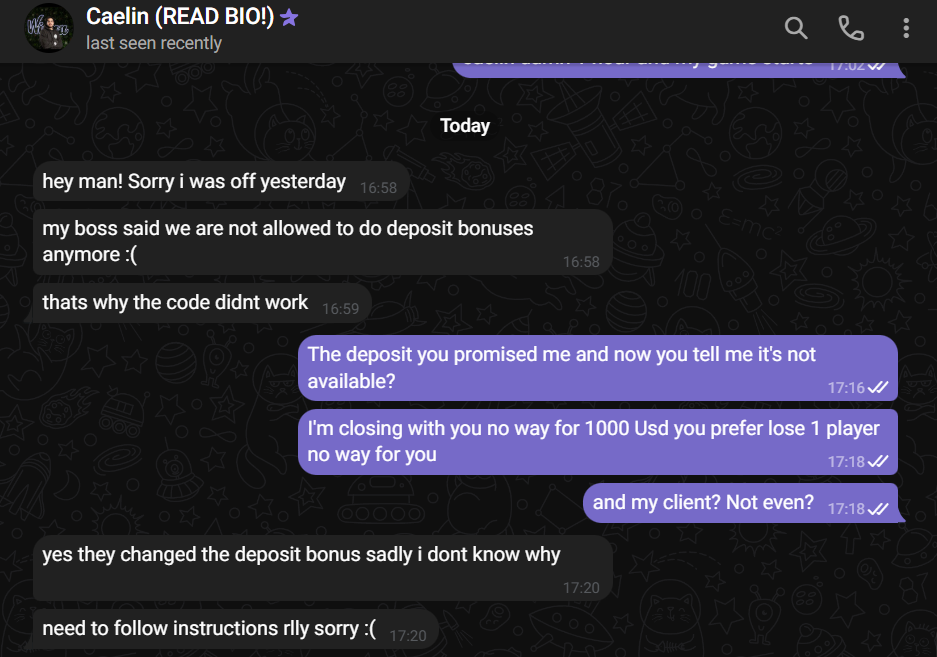Click 'they changed the deposit bonus' message

pos(301,554)
